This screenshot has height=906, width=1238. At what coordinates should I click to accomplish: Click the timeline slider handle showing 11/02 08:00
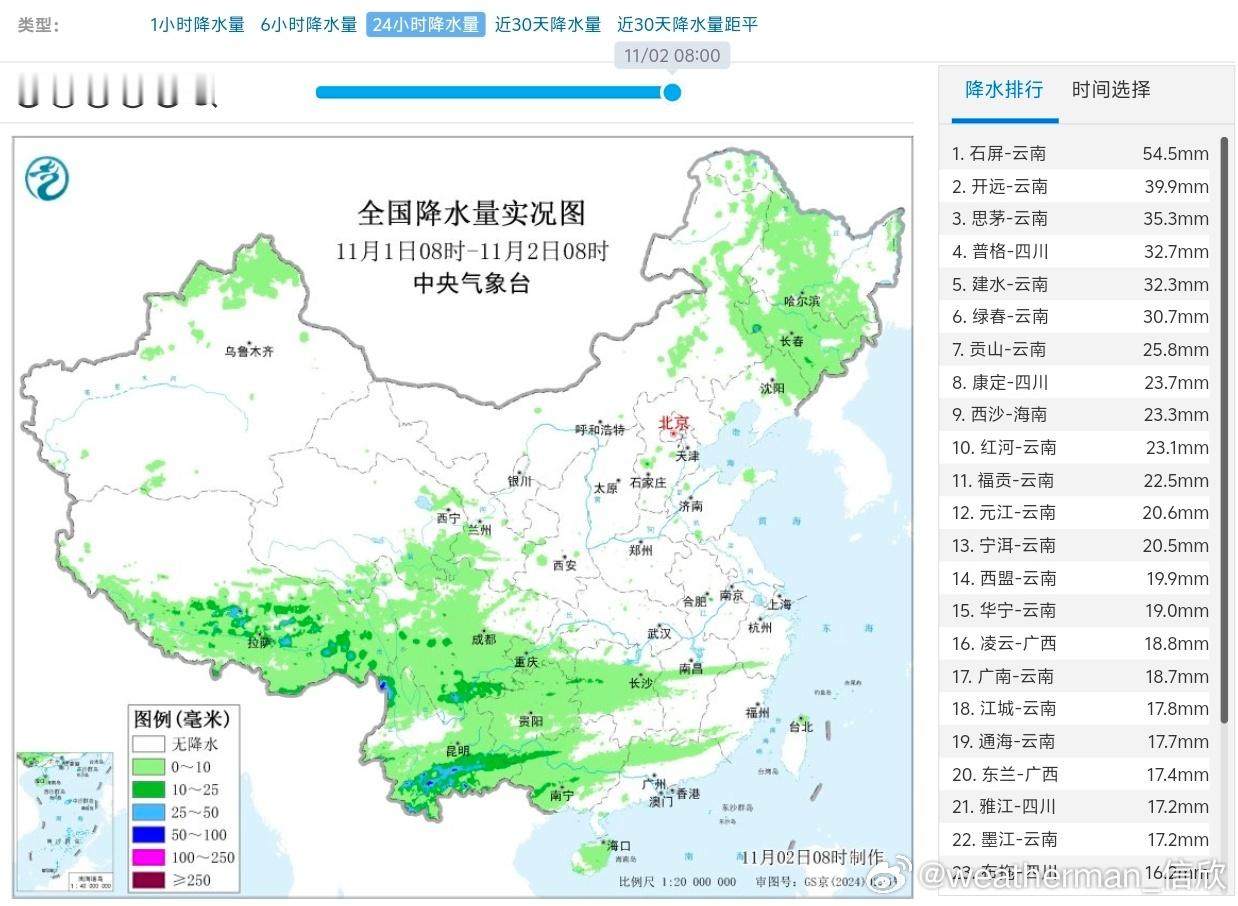pos(672,92)
